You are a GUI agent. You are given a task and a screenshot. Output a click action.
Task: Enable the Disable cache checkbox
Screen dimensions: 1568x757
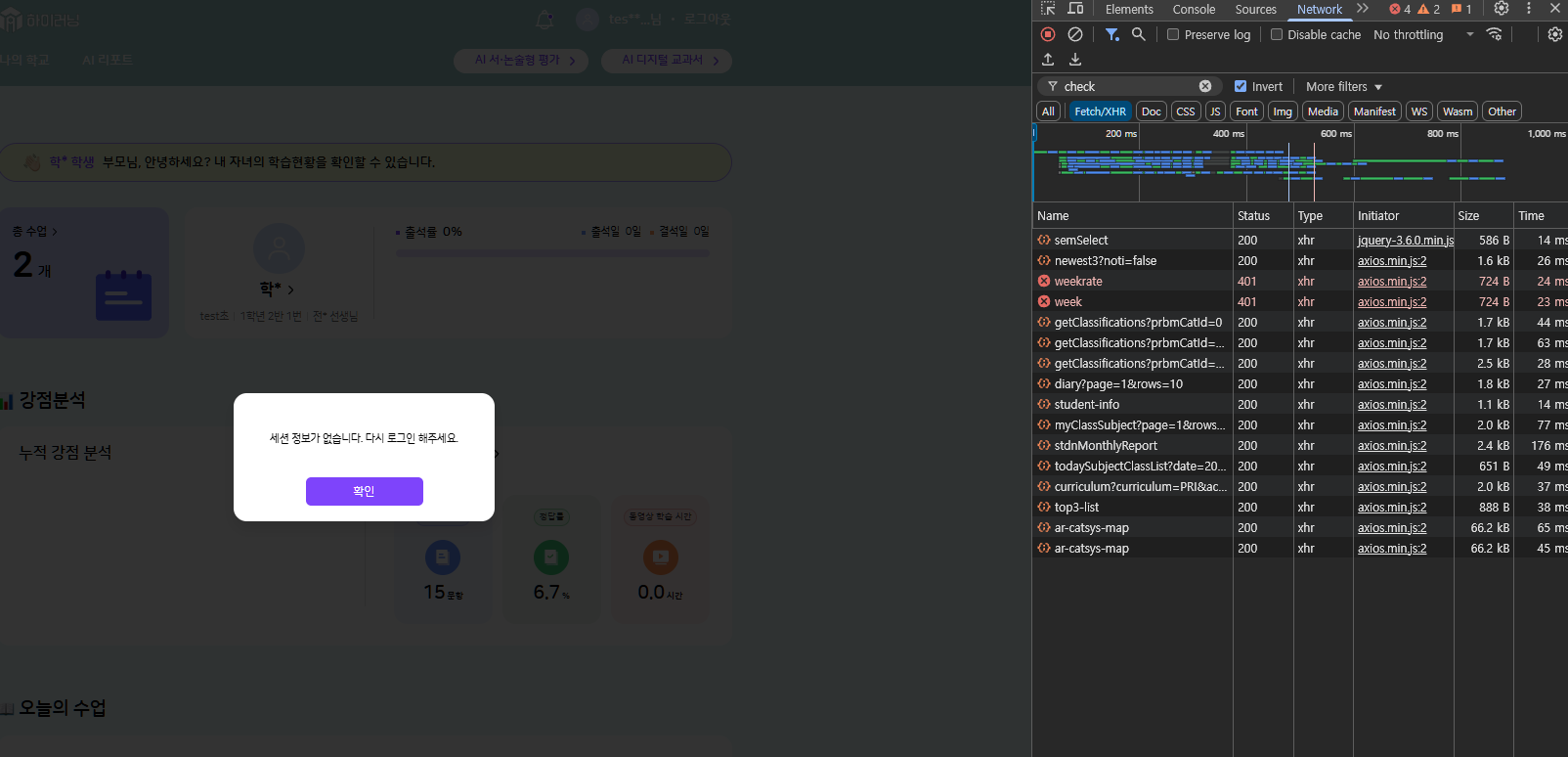coord(1277,34)
